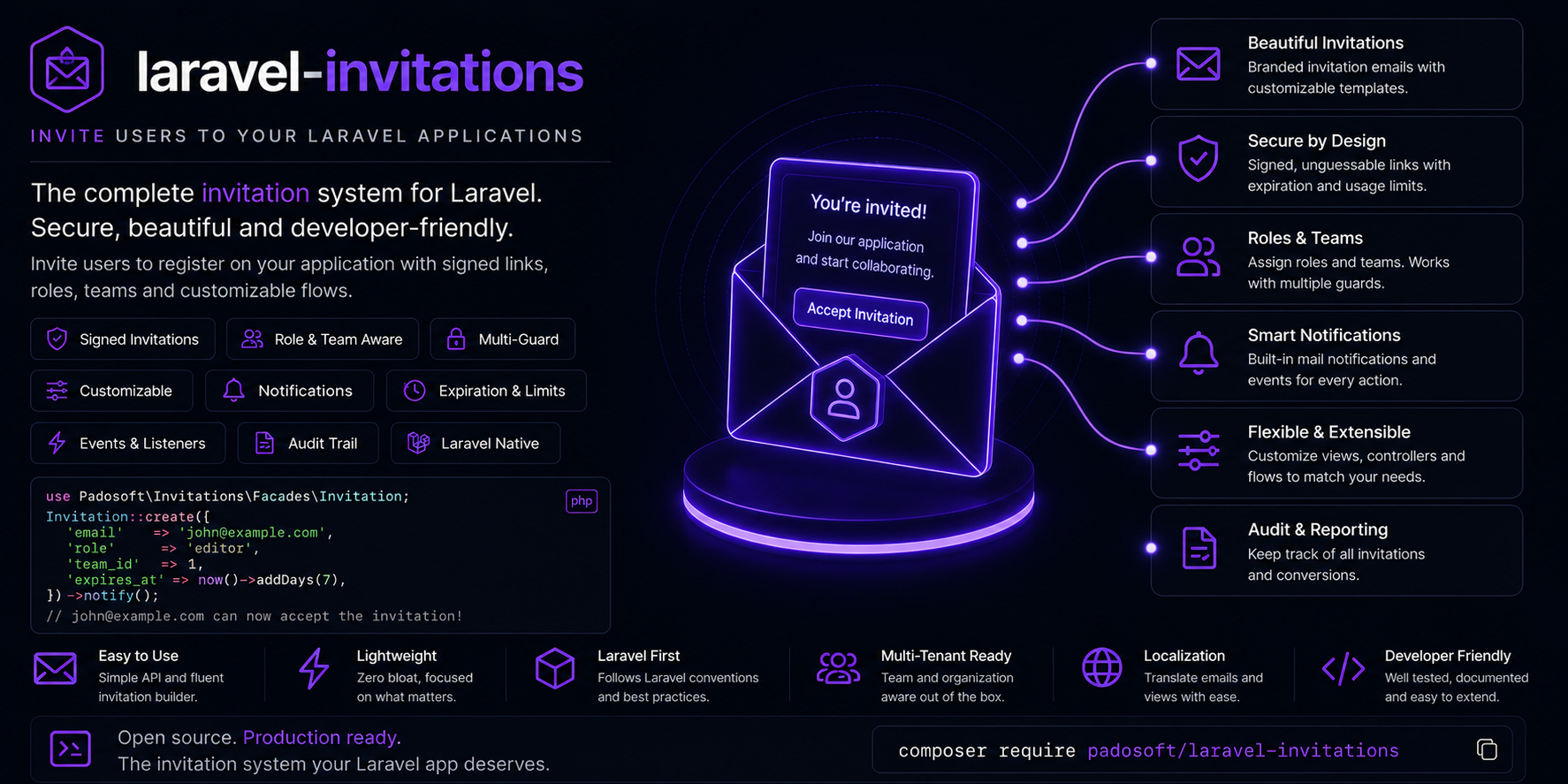Image resolution: width=1568 pixels, height=784 pixels.
Task: Open the Flexible & Extensible card title
Action: point(1328,432)
